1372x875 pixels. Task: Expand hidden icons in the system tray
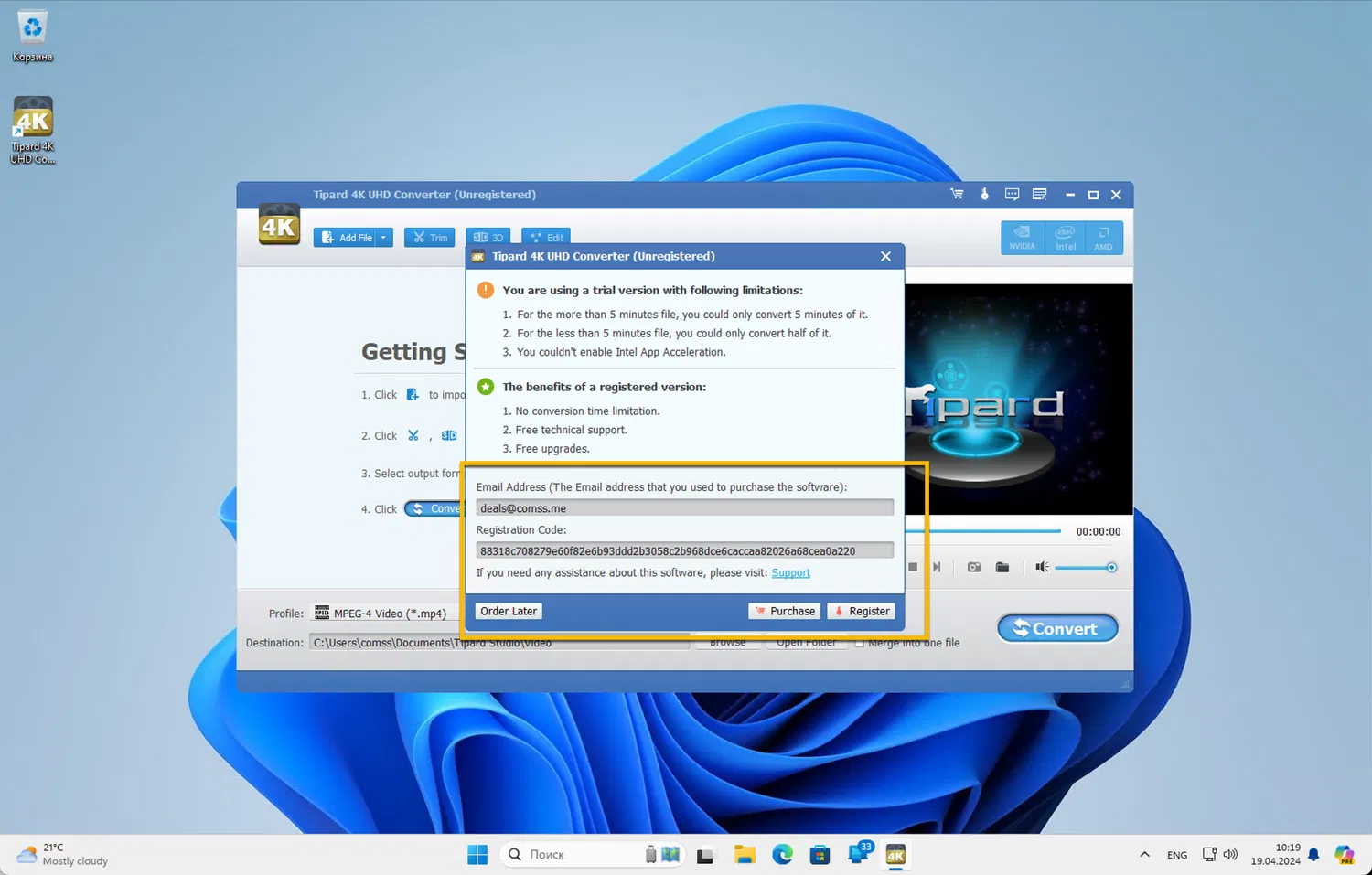[x=1144, y=854]
